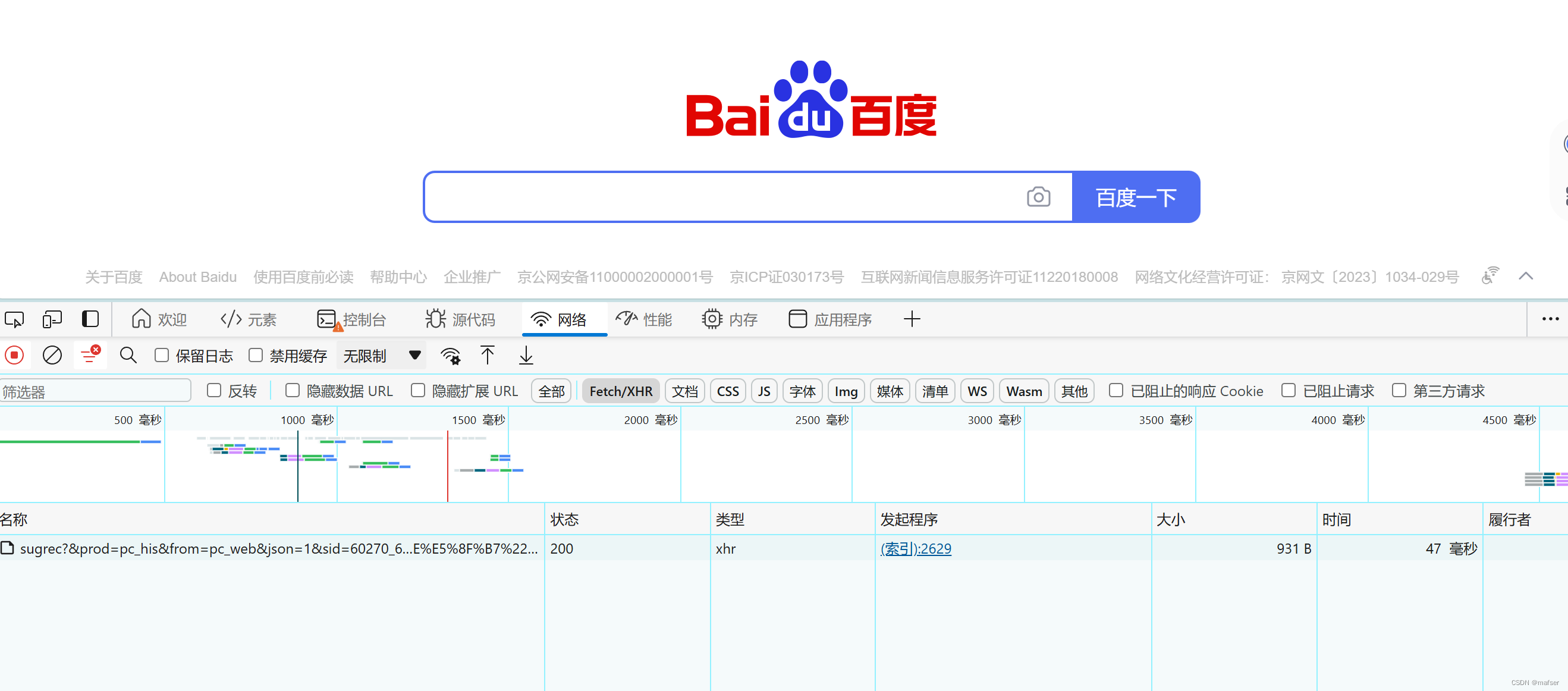
Task: Open the 源代码 tab
Action: click(x=460, y=319)
